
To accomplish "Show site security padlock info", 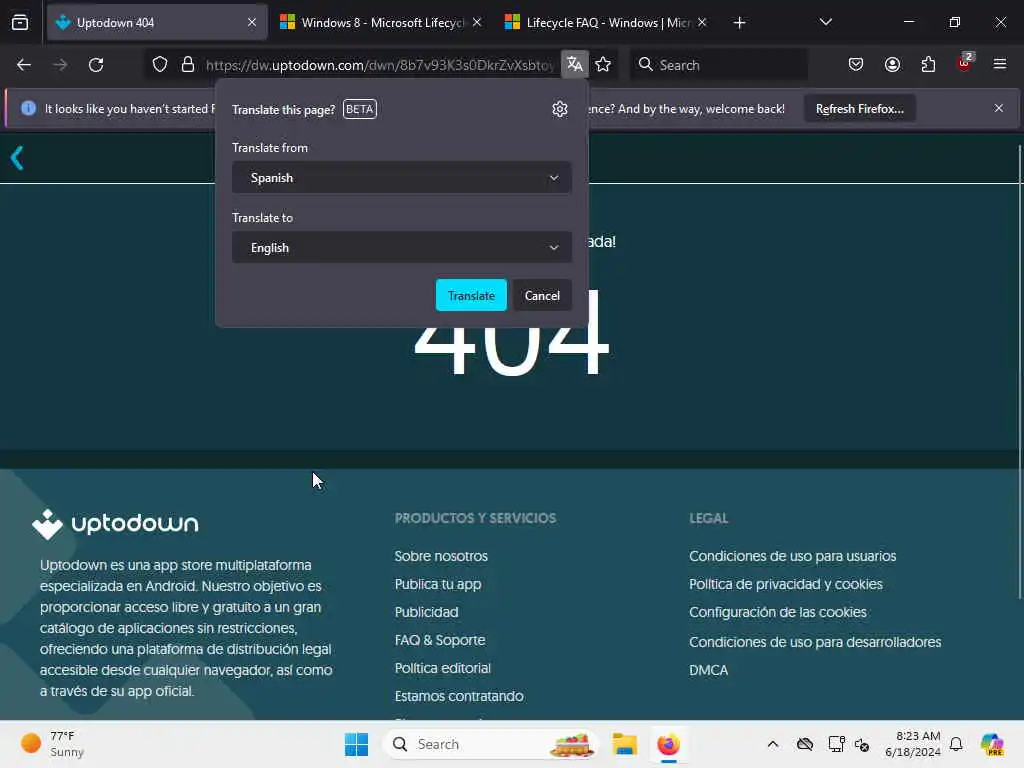I will [188, 65].
